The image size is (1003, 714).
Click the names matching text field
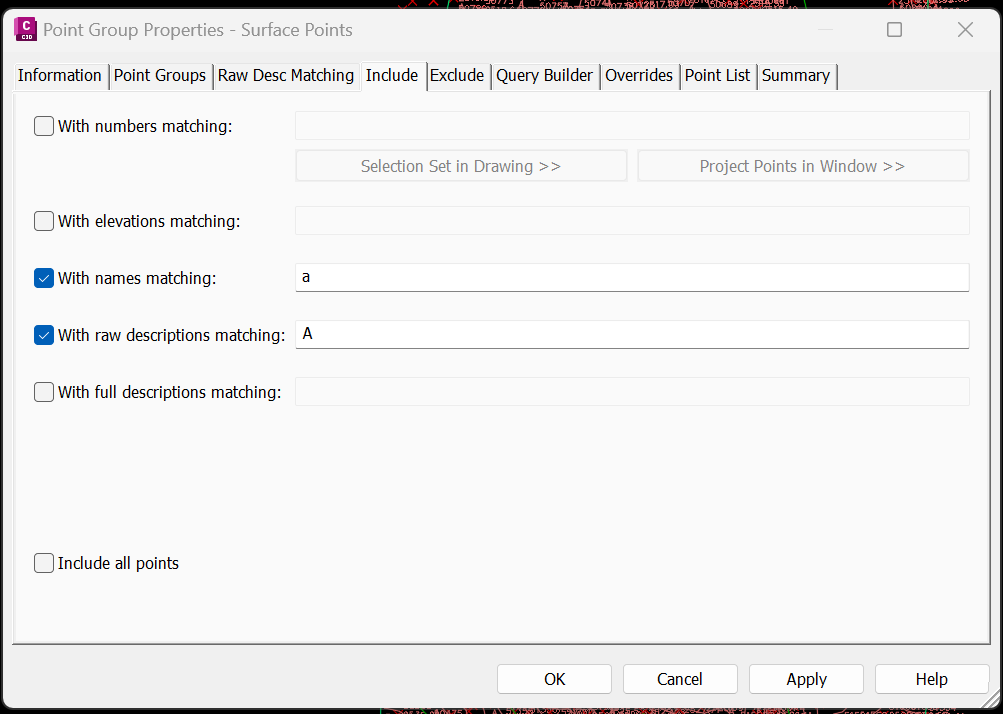(x=632, y=277)
